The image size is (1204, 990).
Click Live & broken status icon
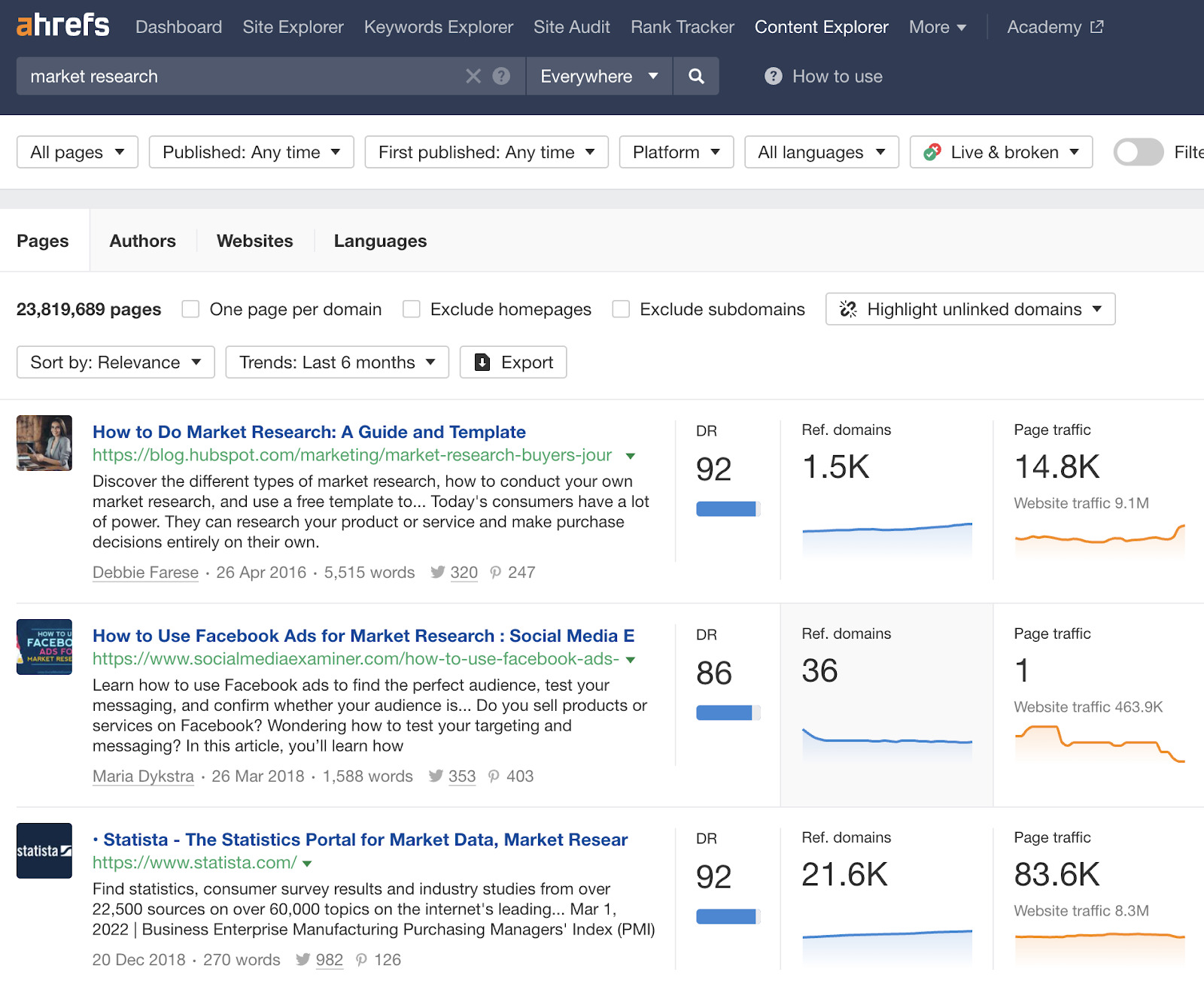point(932,152)
